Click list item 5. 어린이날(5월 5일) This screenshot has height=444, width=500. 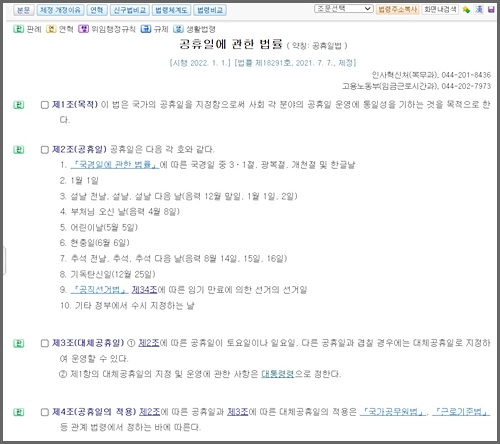click(x=99, y=228)
